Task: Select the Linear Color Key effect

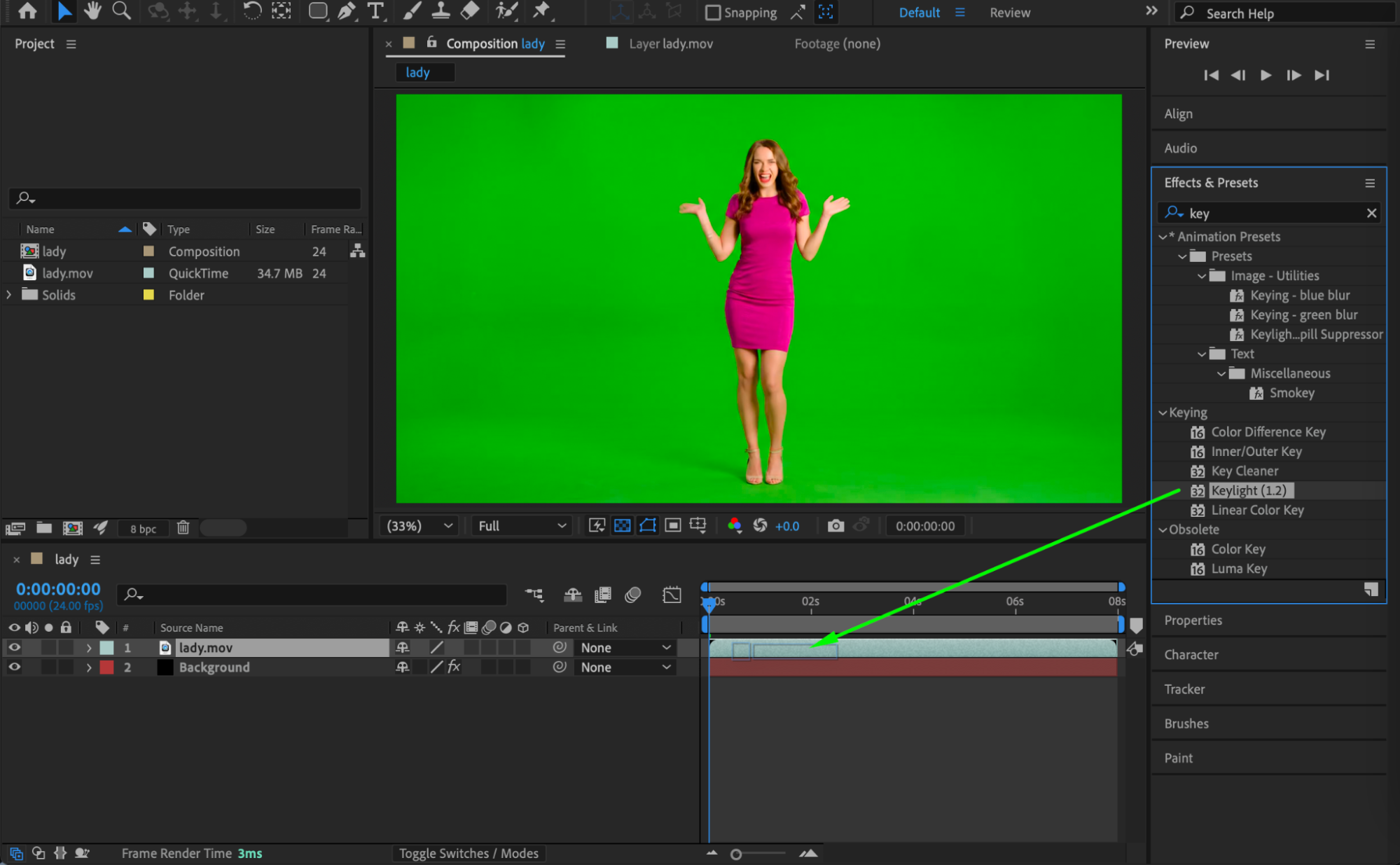Action: pyautogui.click(x=1256, y=510)
